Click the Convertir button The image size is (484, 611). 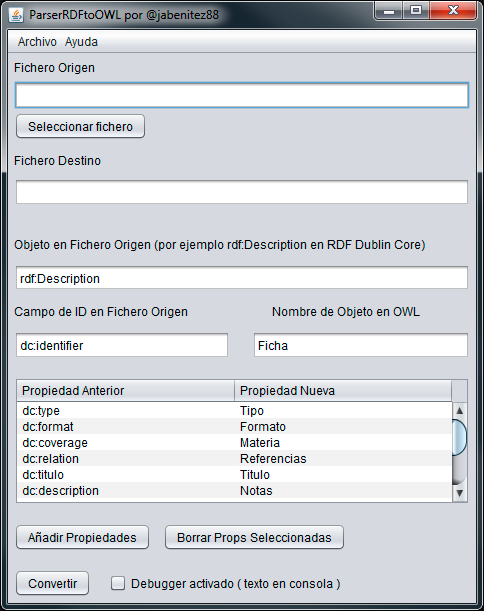pyautogui.click(x=52, y=583)
